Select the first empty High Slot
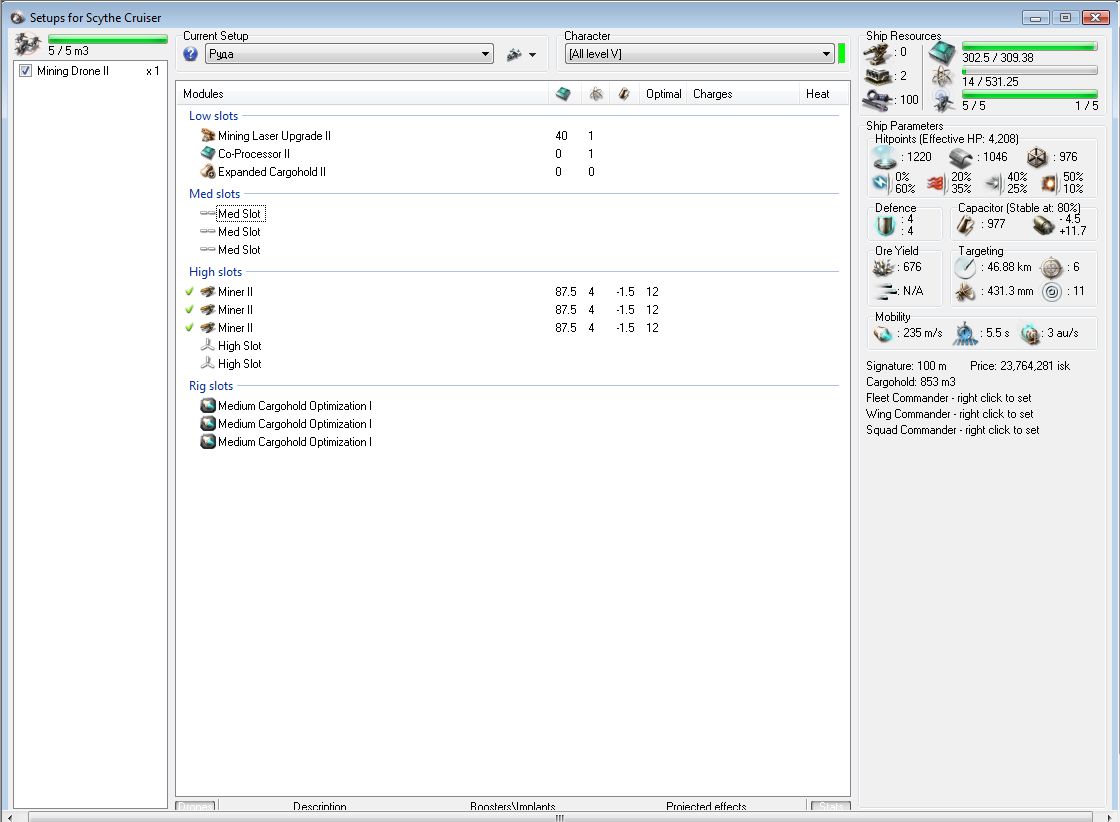1120x822 pixels. click(239, 346)
